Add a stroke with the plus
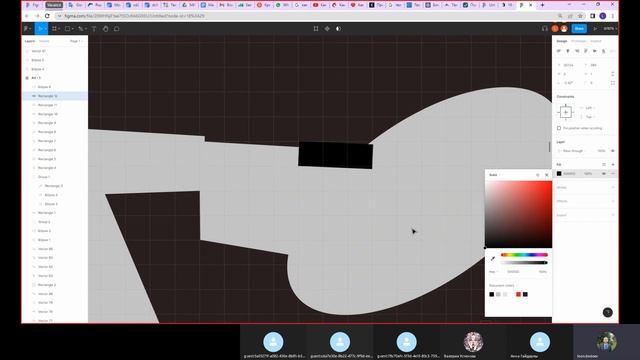The width and height of the screenshot is (640, 360). tap(613, 187)
